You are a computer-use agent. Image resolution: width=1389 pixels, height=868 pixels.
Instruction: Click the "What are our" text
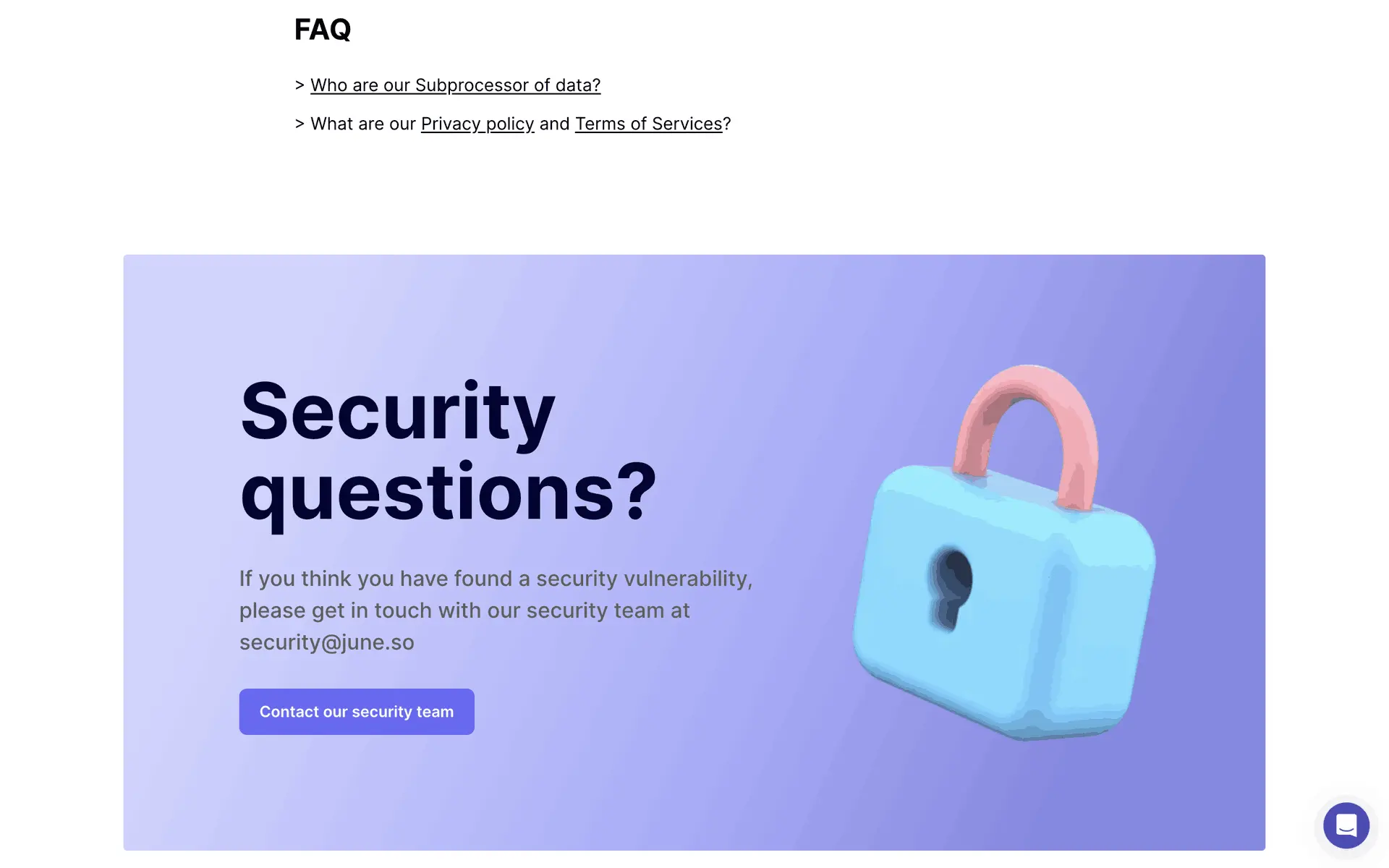[363, 124]
